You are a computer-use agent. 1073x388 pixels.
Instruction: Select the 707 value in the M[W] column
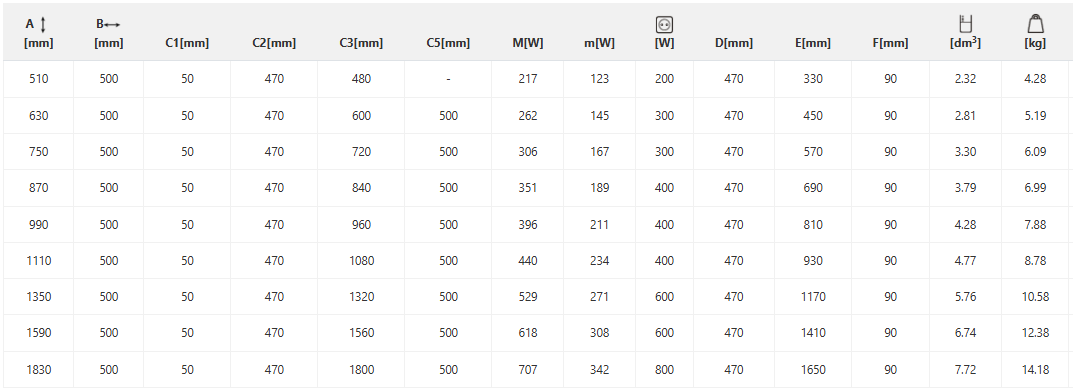point(528,370)
